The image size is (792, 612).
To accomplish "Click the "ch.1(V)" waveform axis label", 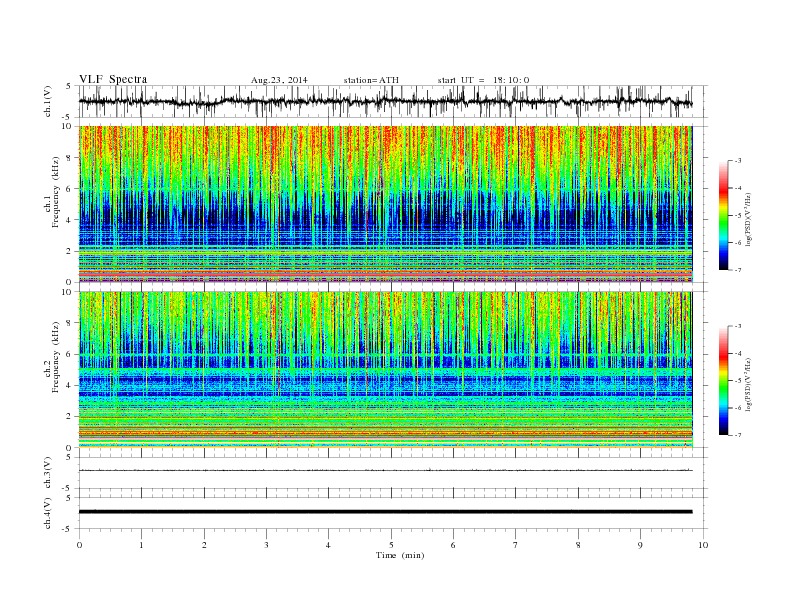I will click(48, 101).
